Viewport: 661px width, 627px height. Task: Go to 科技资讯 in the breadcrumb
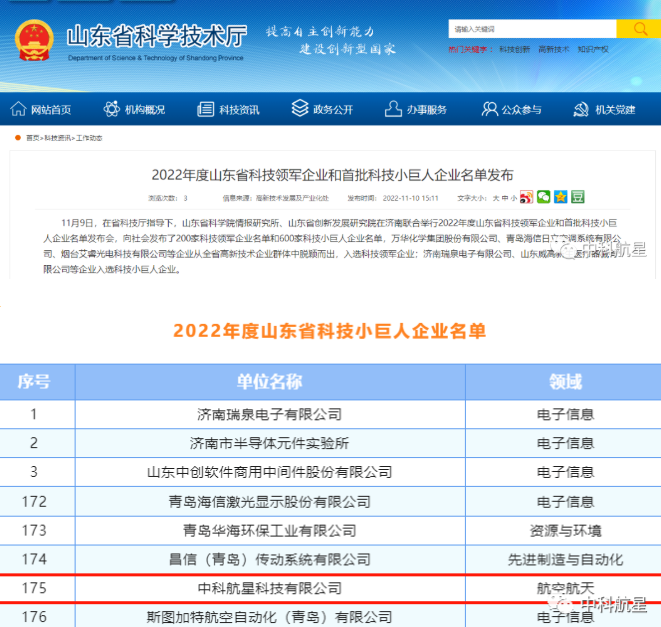click(57, 138)
